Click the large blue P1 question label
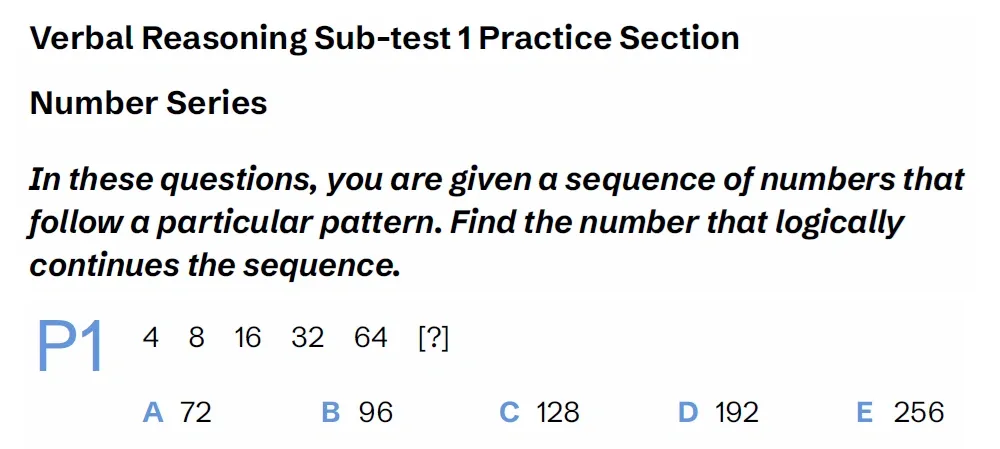 point(70,346)
